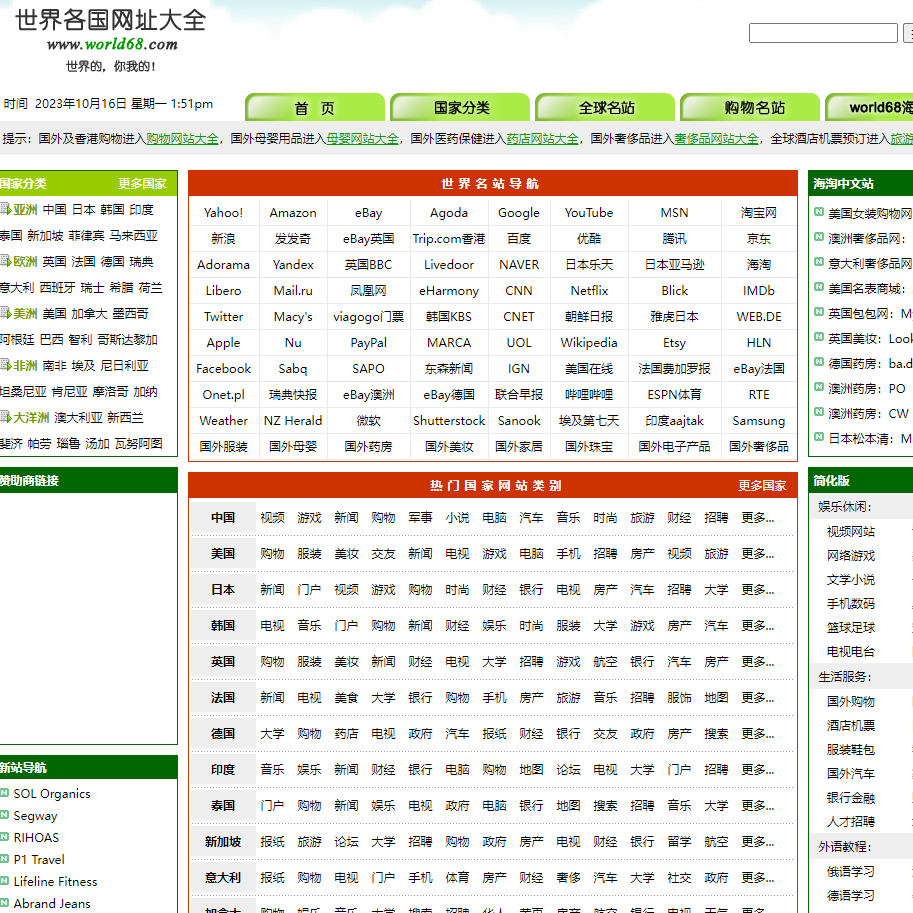Image resolution: width=913 pixels, height=913 pixels.
Task: Open 药店 in the 德国 row
Action: [x=346, y=734]
